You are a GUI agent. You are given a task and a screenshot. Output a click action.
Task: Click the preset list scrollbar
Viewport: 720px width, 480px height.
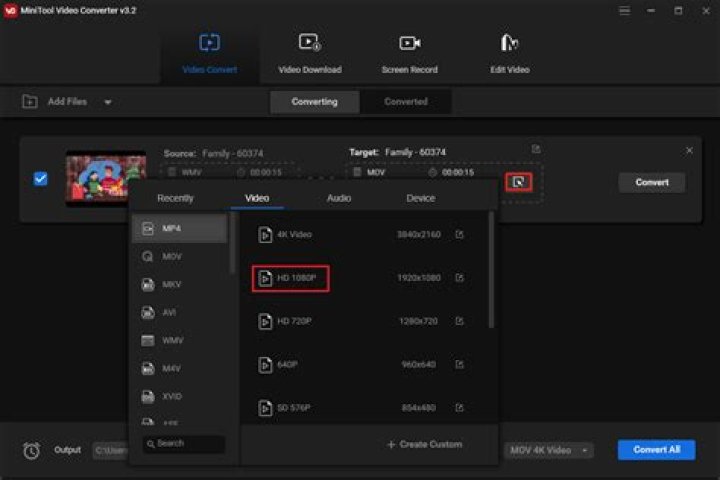491,270
